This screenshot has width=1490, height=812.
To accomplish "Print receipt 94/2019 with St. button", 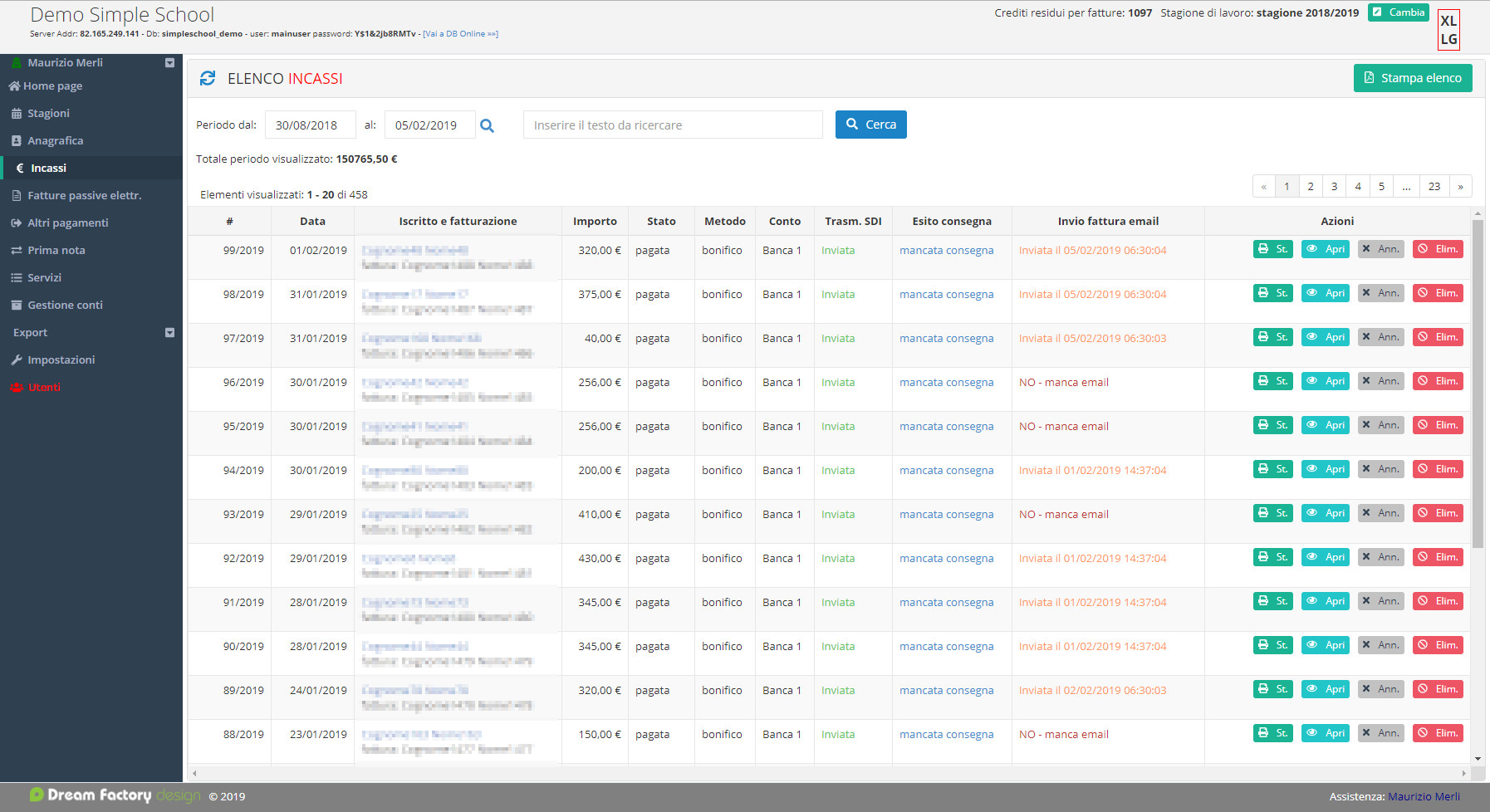I will [x=1272, y=469].
